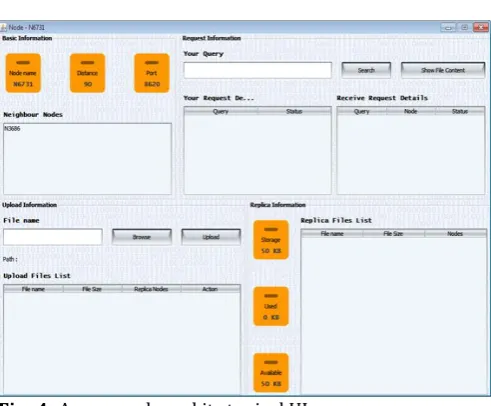Click Nodes header in Replica Files List
The image size is (491, 406).
pyautogui.click(x=455, y=234)
